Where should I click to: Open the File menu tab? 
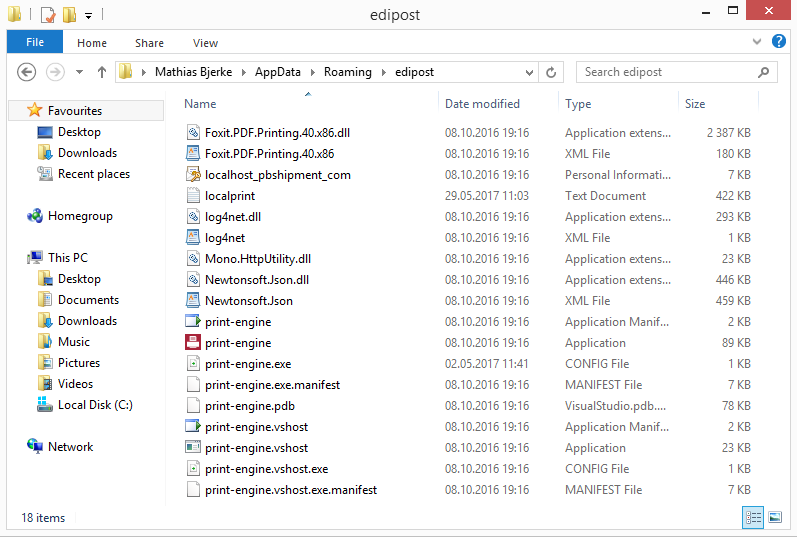pyautogui.click(x=35, y=42)
